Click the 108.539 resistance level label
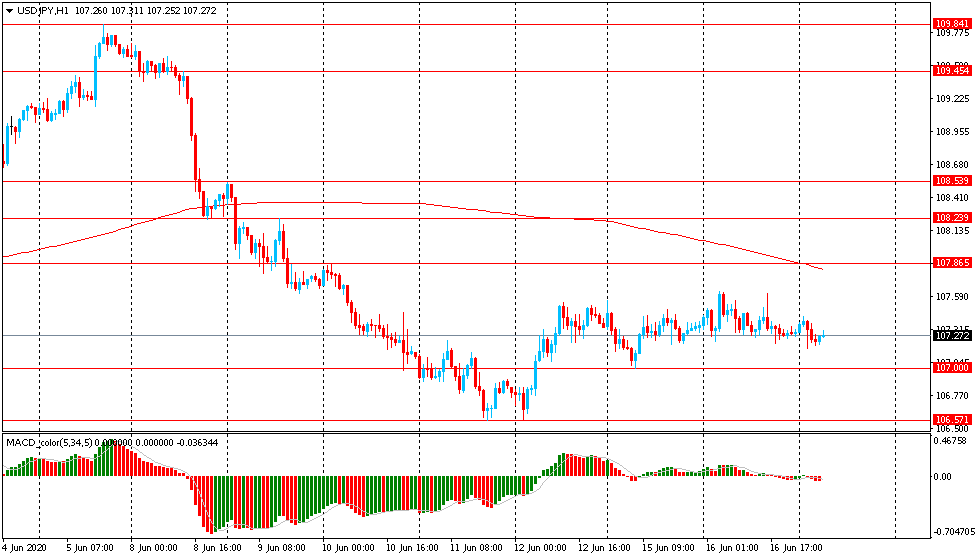 [x=952, y=181]
